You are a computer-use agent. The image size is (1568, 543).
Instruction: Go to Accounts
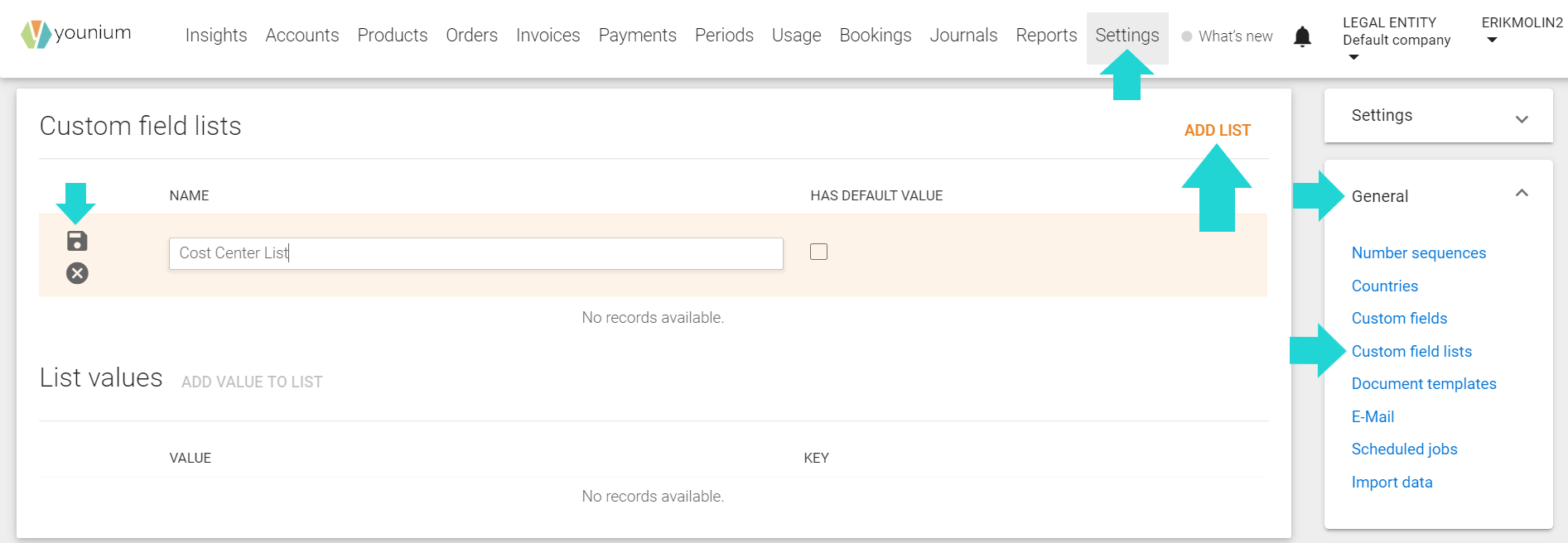click(302, 36)
